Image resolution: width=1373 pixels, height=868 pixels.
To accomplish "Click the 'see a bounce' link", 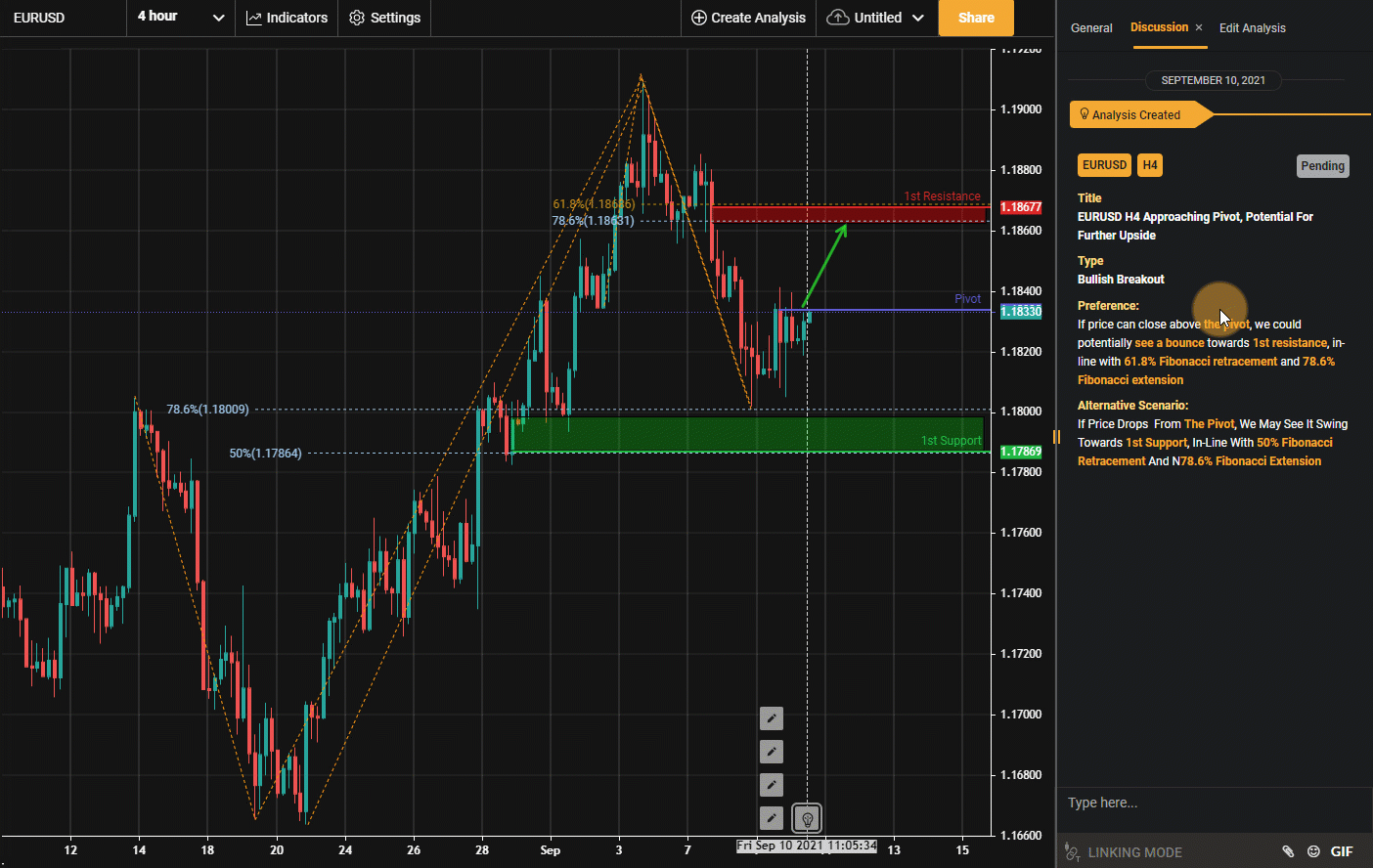I will [x=1170, y=343].
